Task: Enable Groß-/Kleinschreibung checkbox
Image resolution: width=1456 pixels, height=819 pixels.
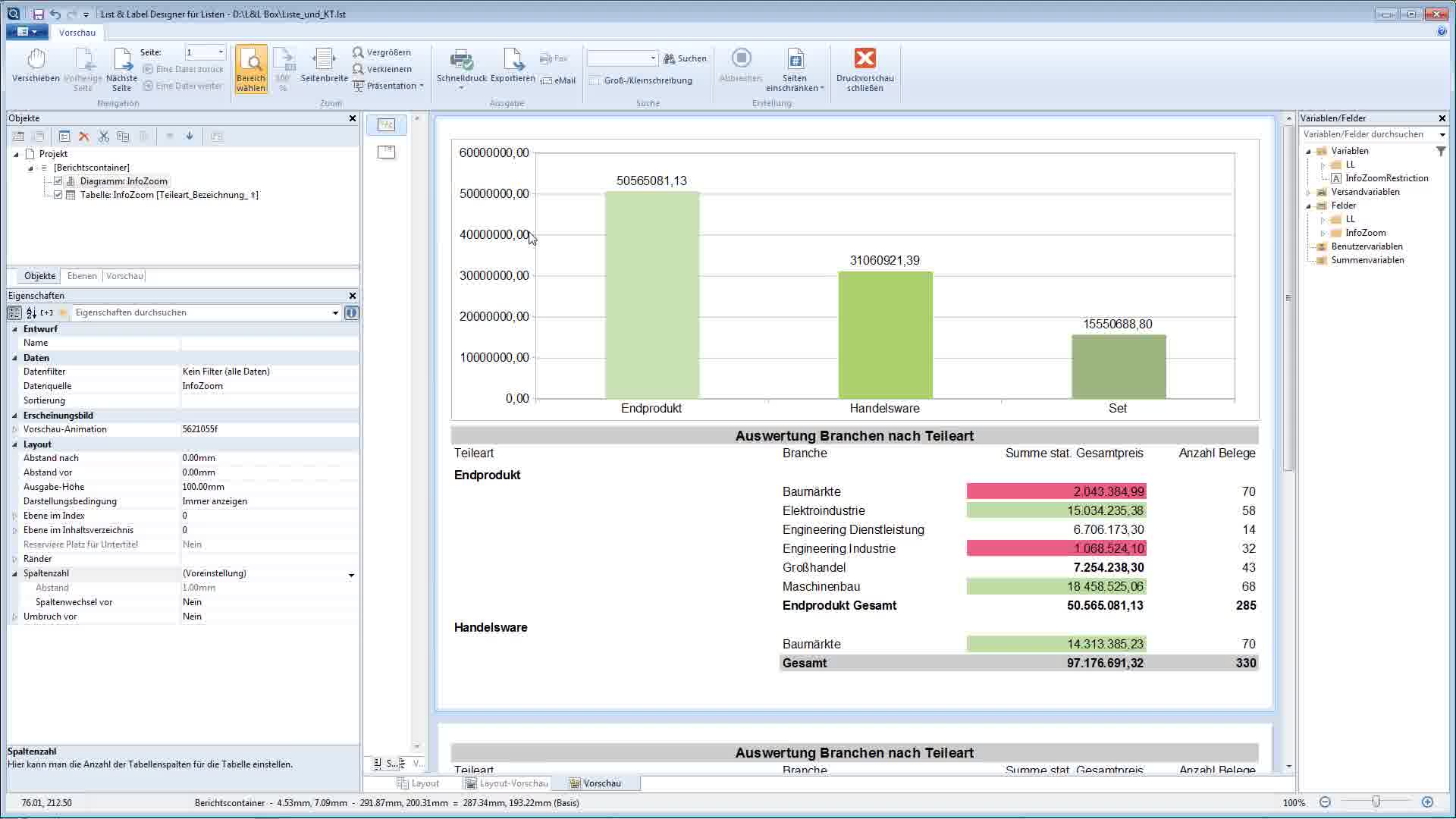Action: [595, 80]
